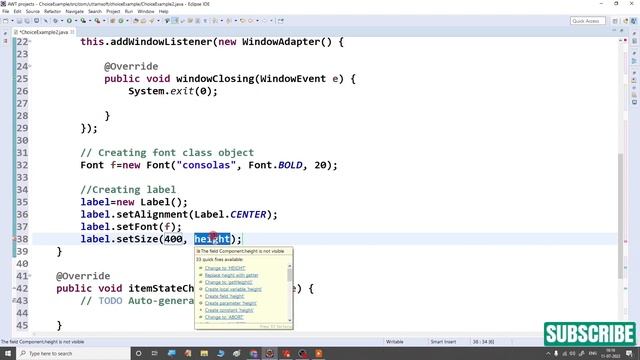Click the Coverage run toolbar icon
This screenshot has width=640, height=360.
pyautogui.click(x=83, y=20)
